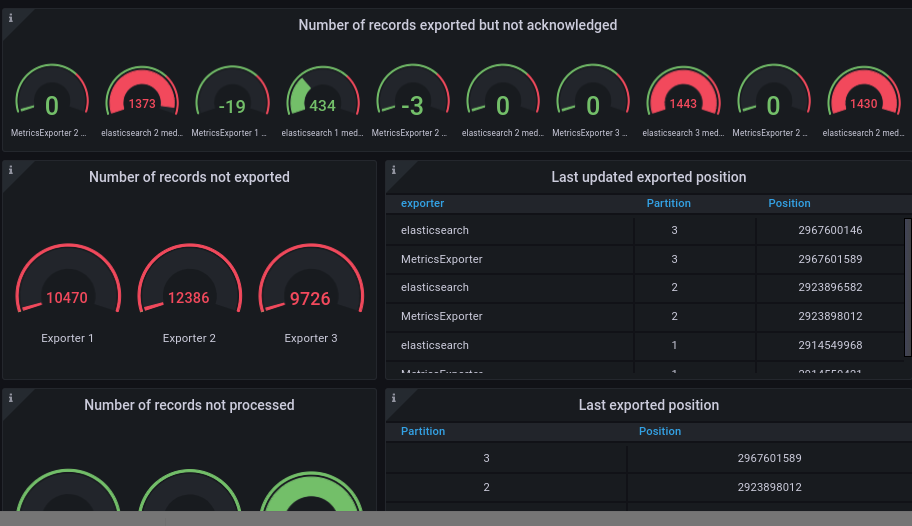Click partition cell '3' in the elasticsearch 2967600146 row
Image resolution: width=912 pixels, height=526 pixels.
[695, 230]
